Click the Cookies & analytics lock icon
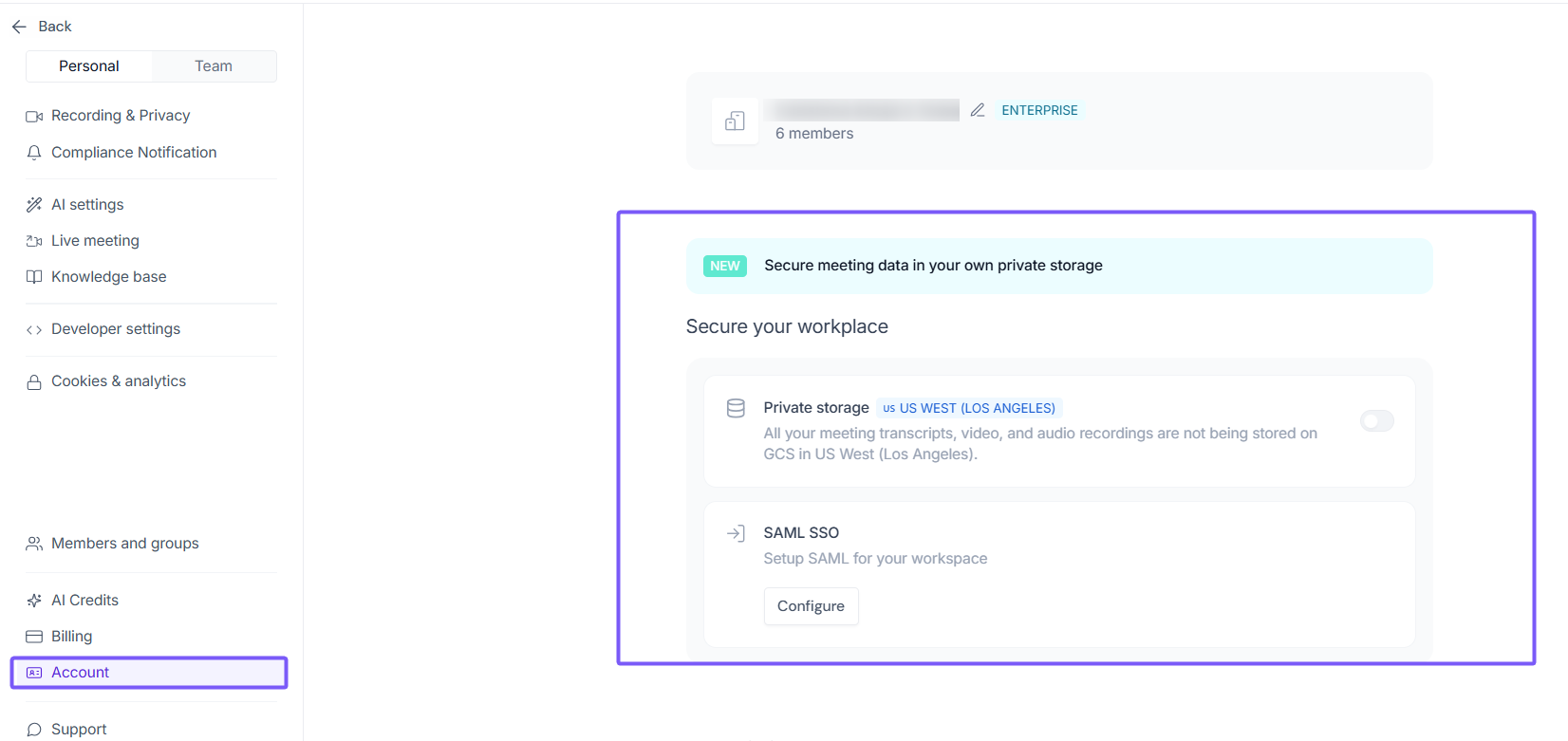Image resolution: width=1568 pixels, height=741 pixels. coord(34,381)
